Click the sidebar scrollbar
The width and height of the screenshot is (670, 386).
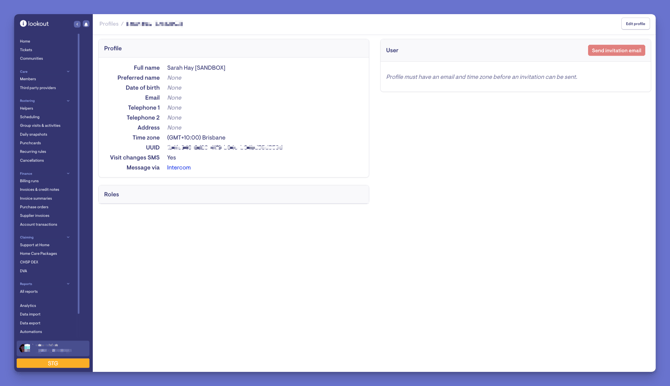point(79,174)
